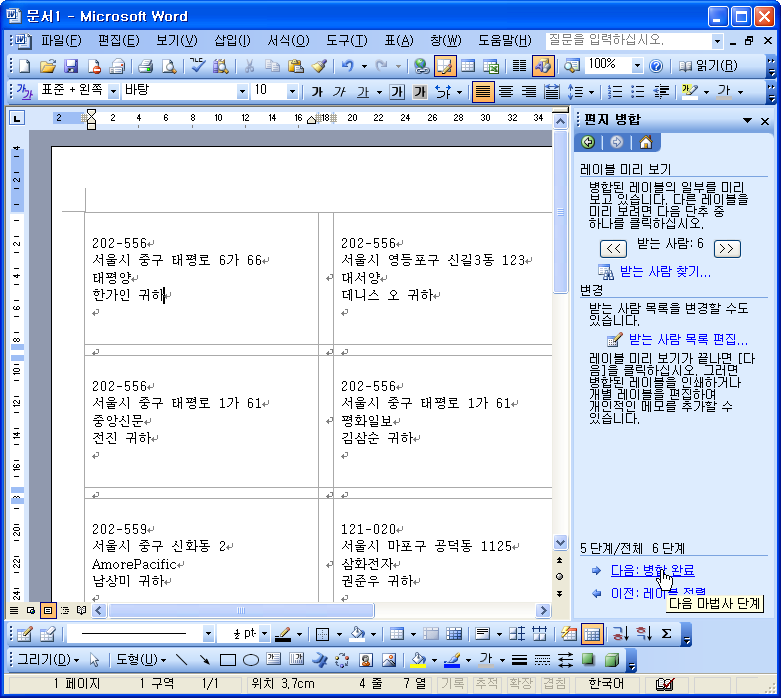Viewport: 781px width, 698px height.
Task: Open the line weight ½ pt dropdown
Action: pyautogui.click(x=264, y=634)
